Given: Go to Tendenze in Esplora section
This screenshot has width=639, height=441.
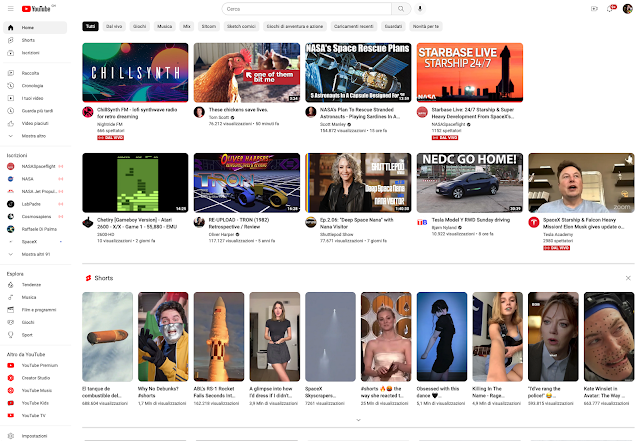Looking at the screenshot, I should [x=30, y=285].
